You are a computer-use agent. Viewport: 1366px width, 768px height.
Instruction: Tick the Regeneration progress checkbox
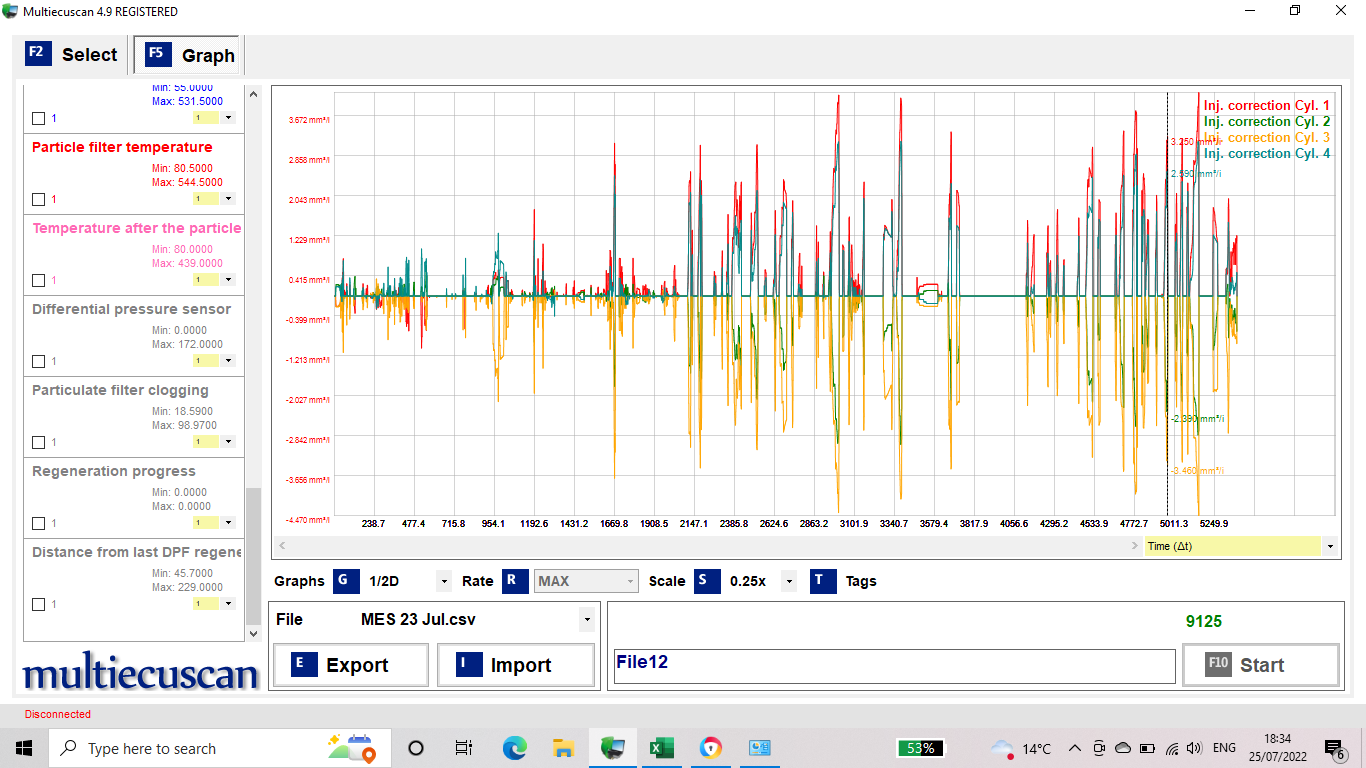coord(38,523)
